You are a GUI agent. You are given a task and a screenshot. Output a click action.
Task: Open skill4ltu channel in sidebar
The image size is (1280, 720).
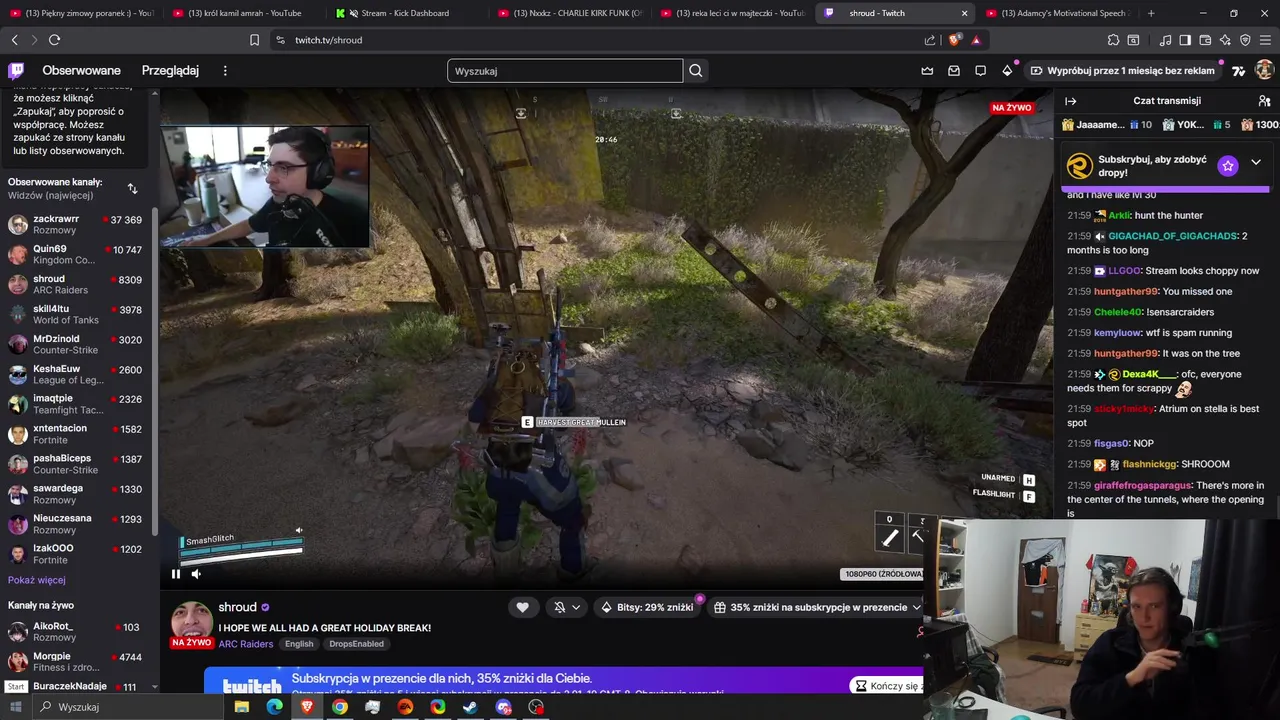75,314
